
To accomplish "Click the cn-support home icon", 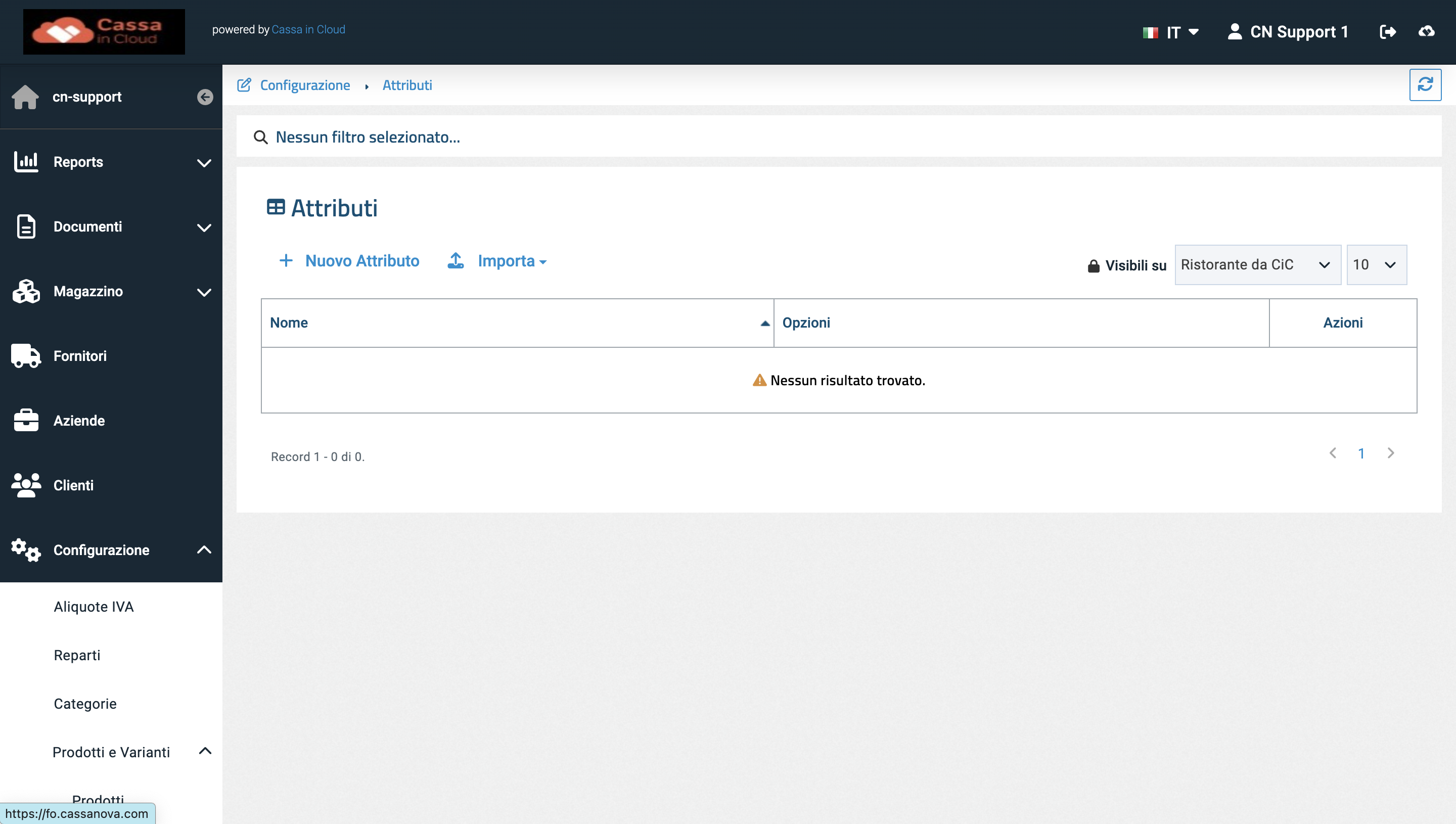I will point(25,98).
